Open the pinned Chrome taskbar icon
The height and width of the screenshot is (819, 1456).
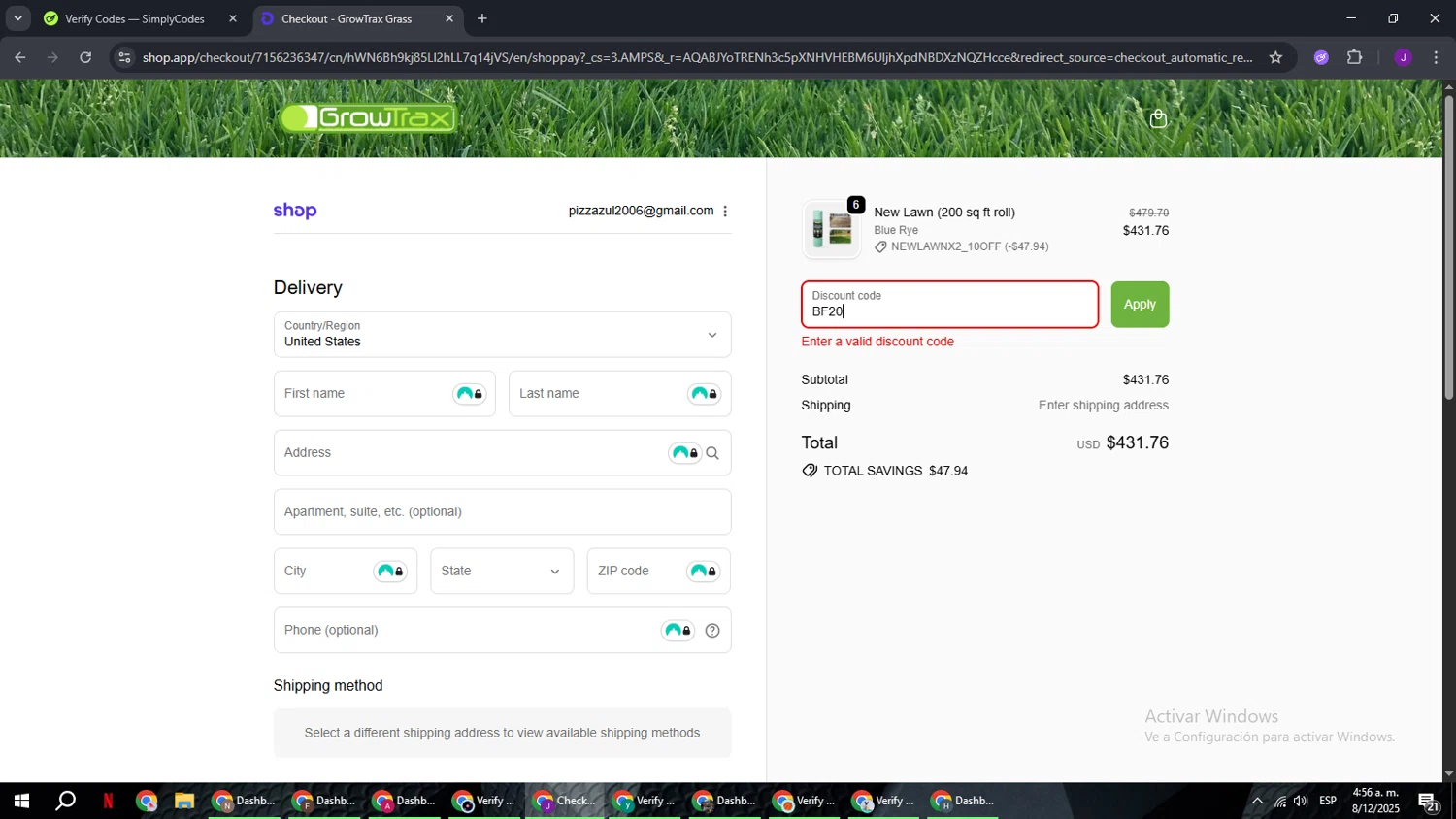[147, 802]
